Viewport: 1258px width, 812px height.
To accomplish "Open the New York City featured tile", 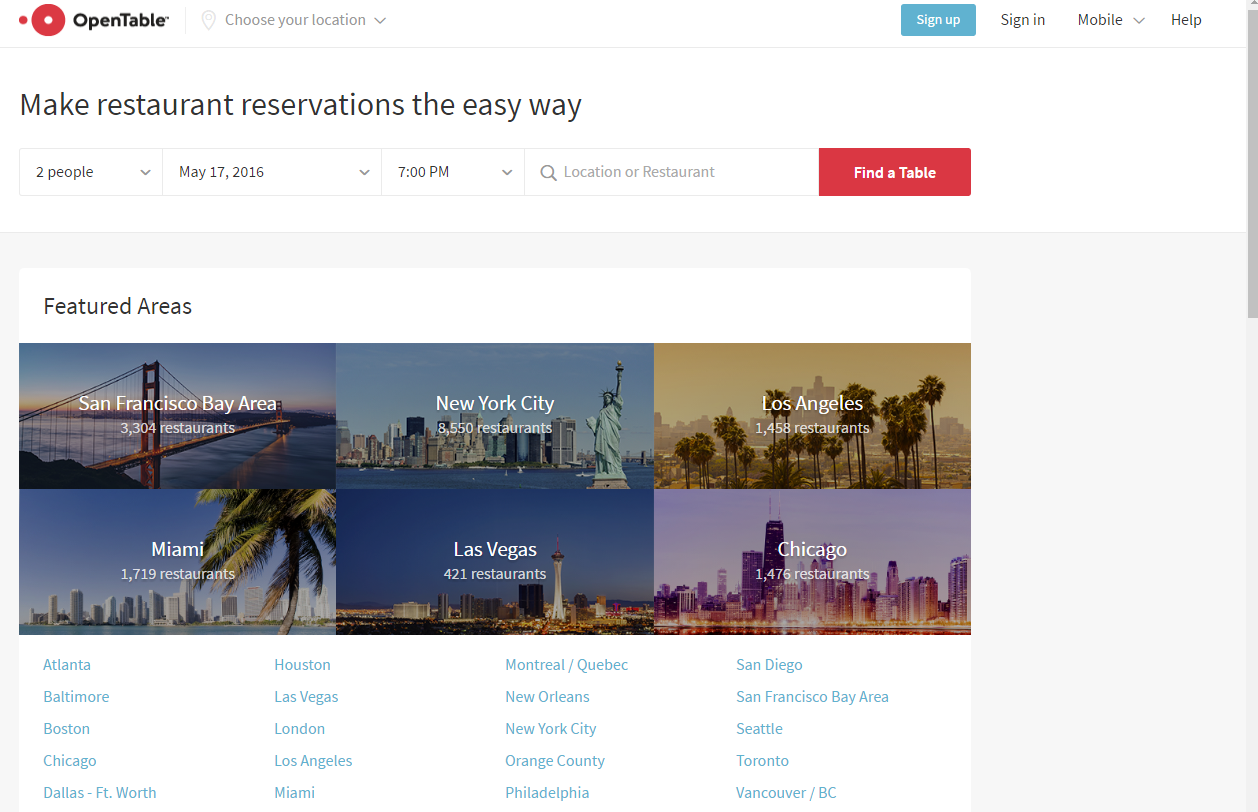I will click(x=495, y=416).
